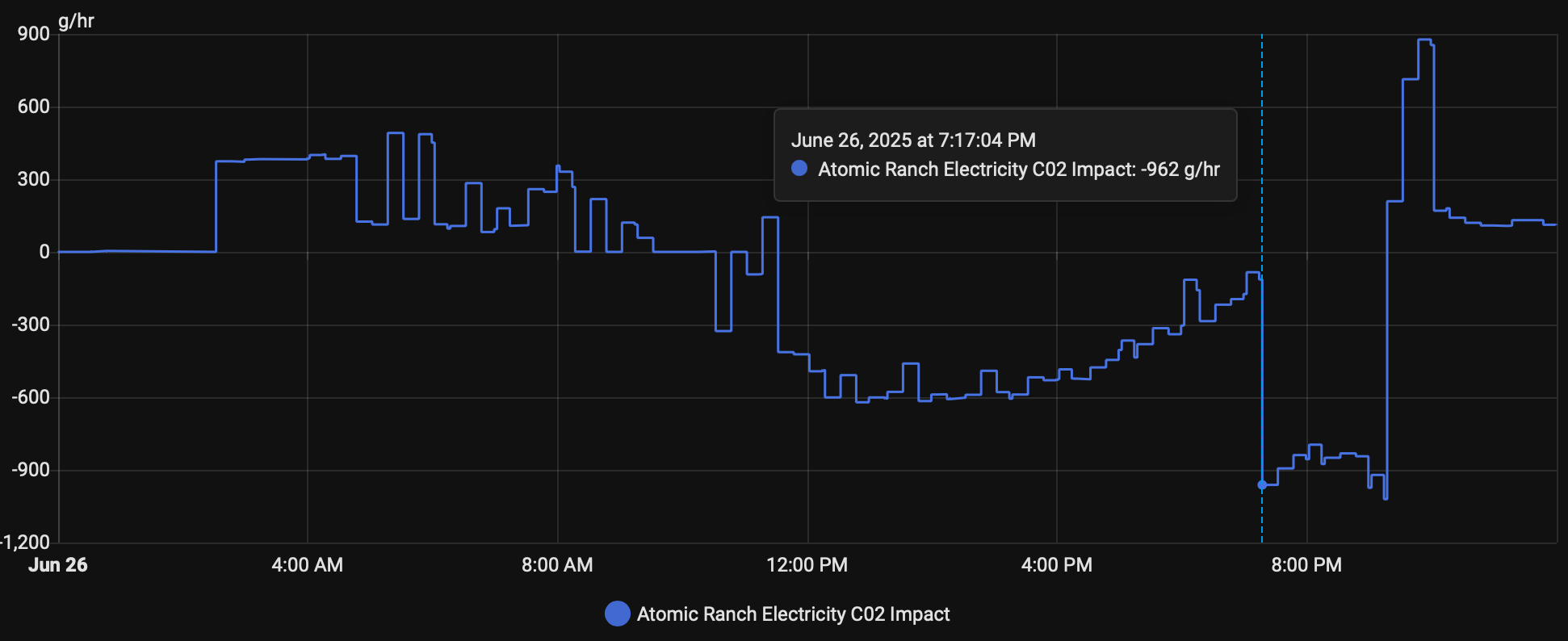Click the '4:00 PM' x-axis label
This screenshot has height=641, width=1568.
pos(1057,565)
